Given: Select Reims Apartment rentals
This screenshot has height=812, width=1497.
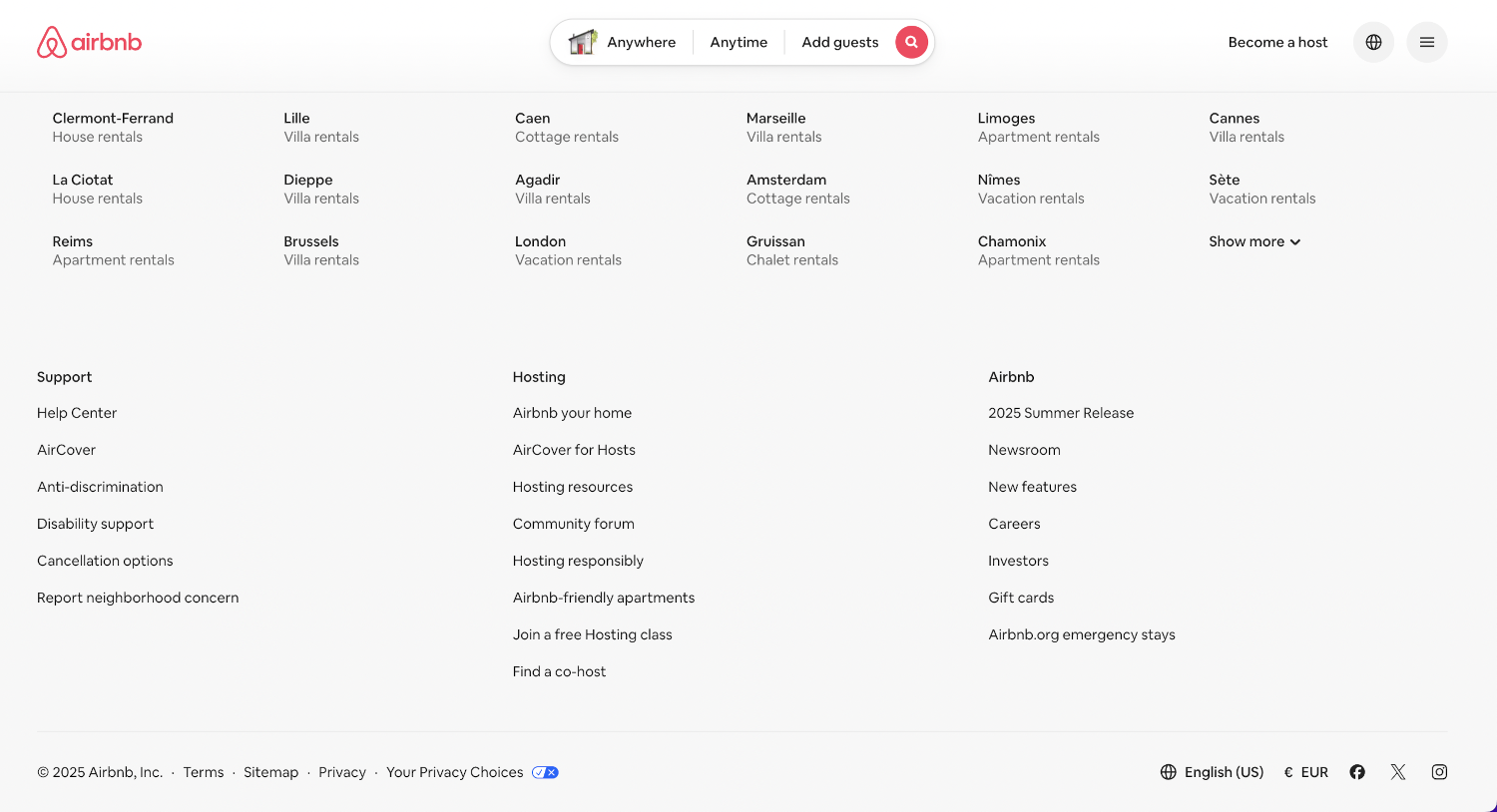Looking at the screenshot, I should coord(113,250).
